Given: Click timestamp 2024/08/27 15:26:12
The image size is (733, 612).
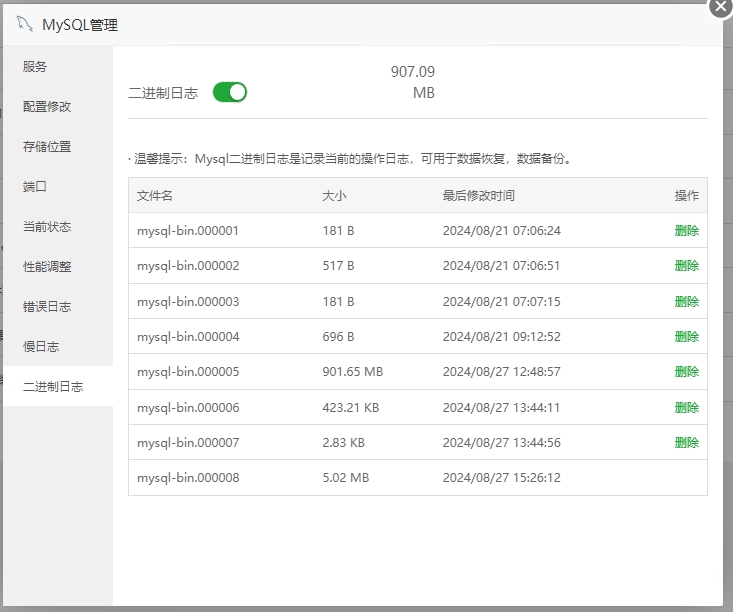Looking at the screenshot, I should [x=502, y=478].
